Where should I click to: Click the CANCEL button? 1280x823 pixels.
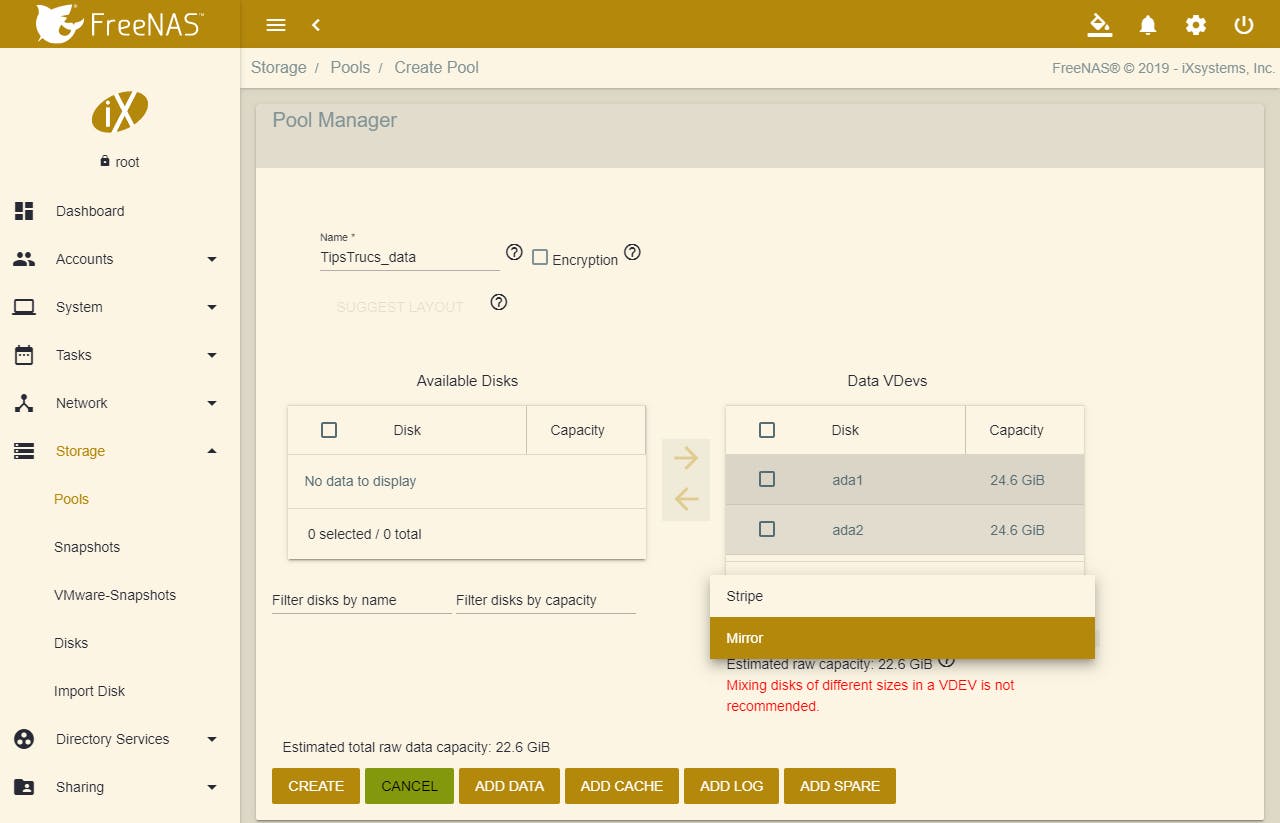(409, 786)
